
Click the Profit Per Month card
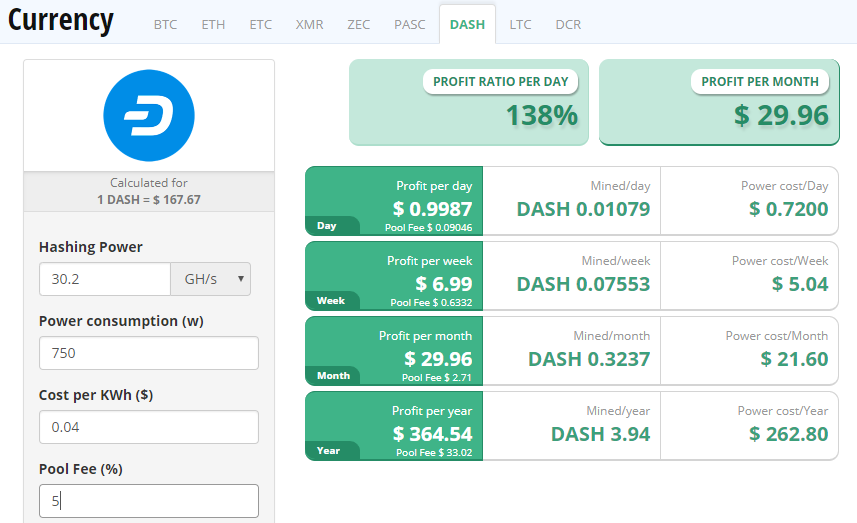click(719, 102)
